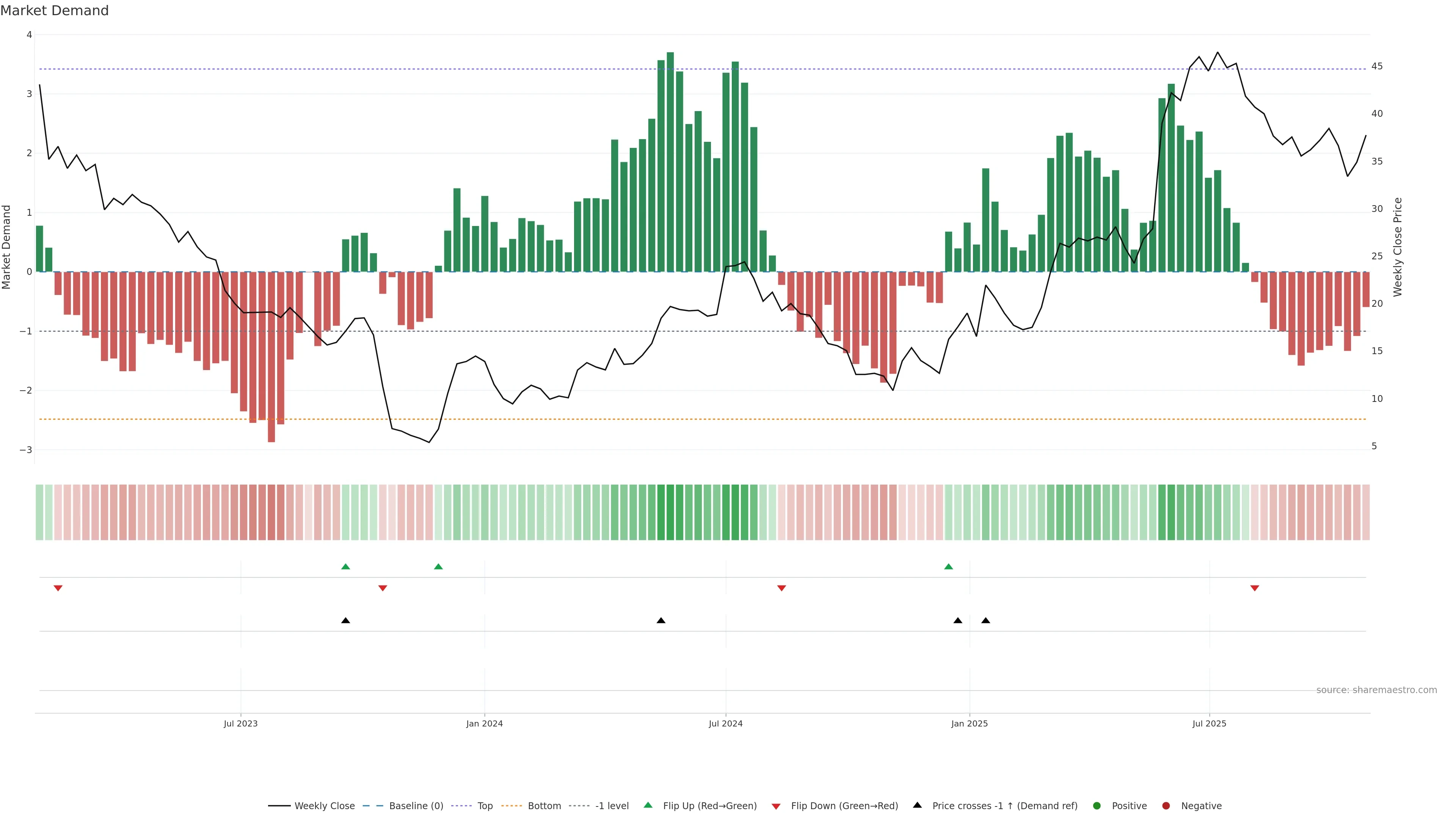Click the Market Demand chart title
Viewport: 1456px width, 819px height.
pyautogui.click(x=55, y=11)
